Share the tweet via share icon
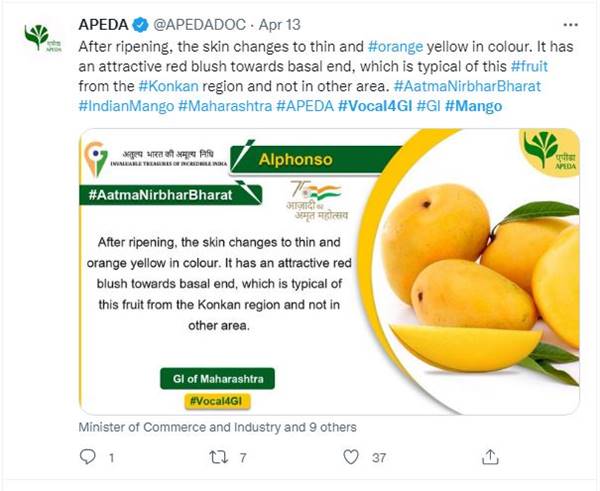The width and height of the screenshot is (600, 491). point(490,457)
